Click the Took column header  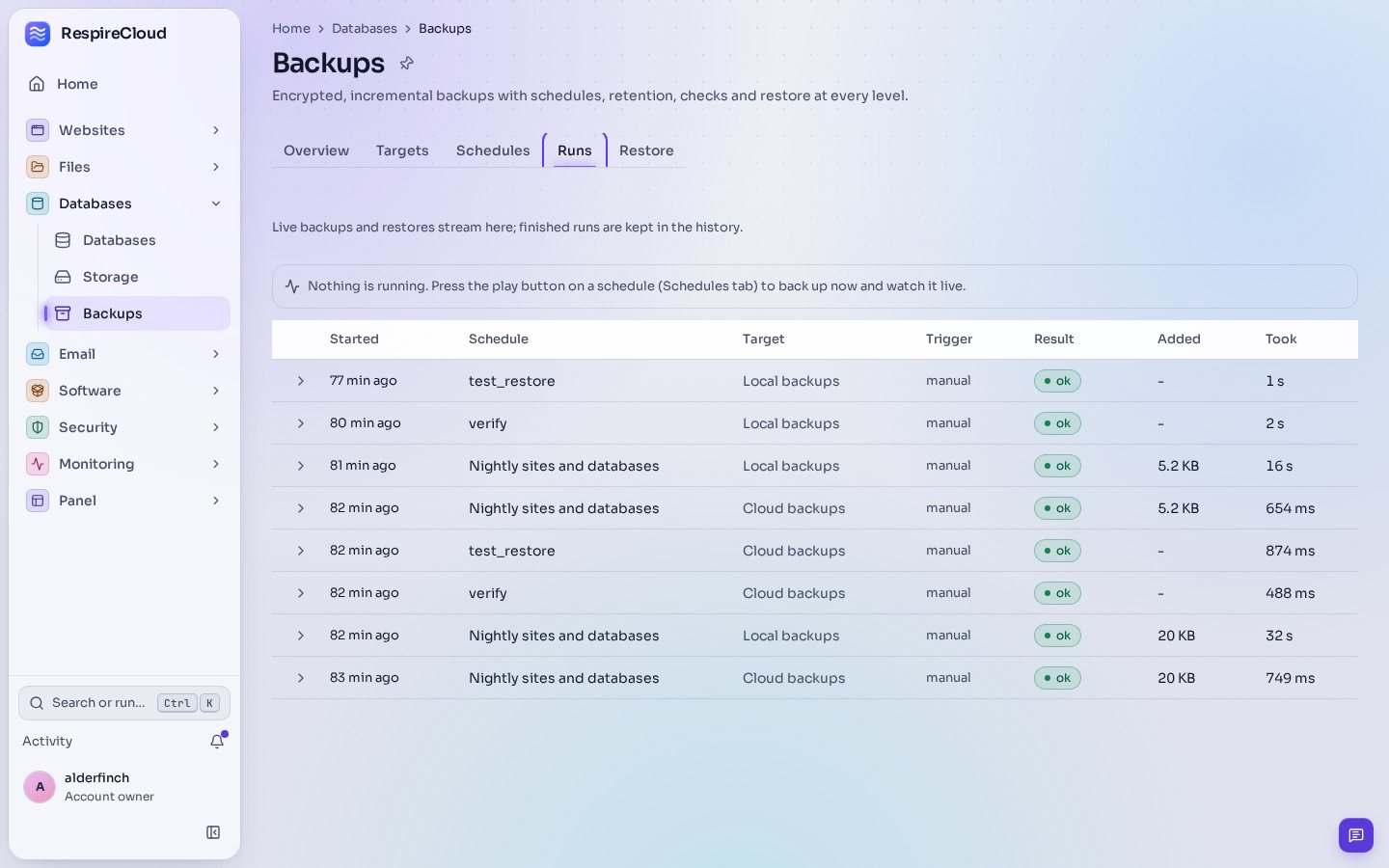1281,339
